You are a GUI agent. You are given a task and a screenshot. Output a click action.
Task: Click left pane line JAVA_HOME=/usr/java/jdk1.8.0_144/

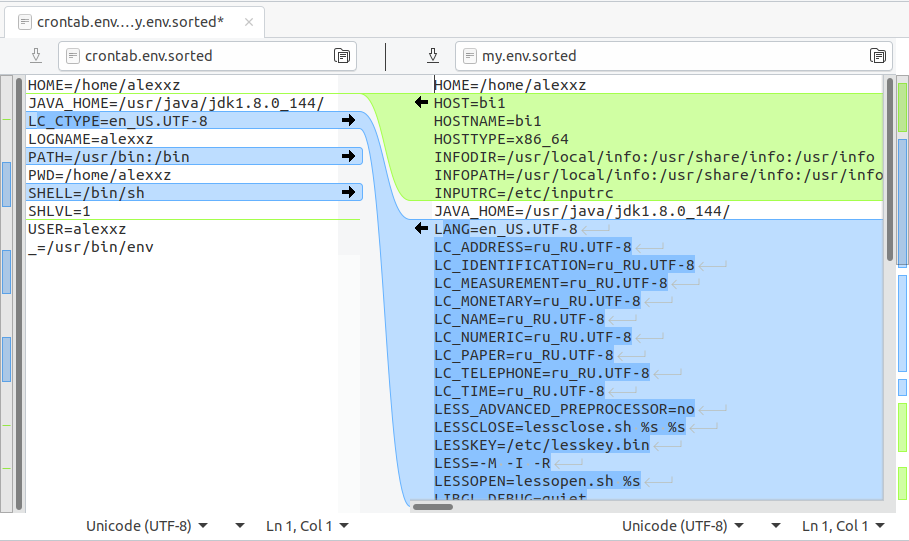(176, 103)
